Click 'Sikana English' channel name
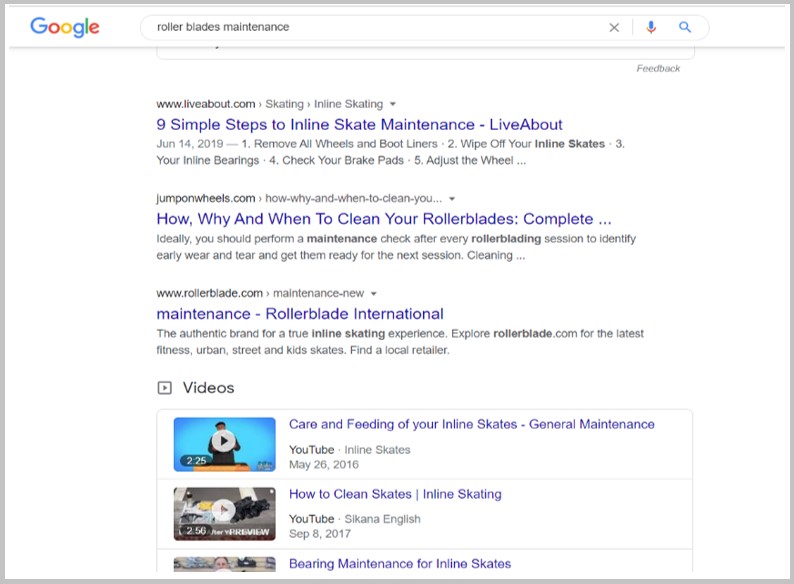The image size is (794, 584). 382,519
